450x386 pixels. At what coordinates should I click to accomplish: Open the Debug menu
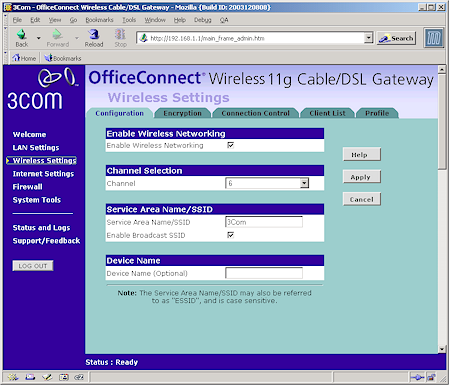[203, 20]
